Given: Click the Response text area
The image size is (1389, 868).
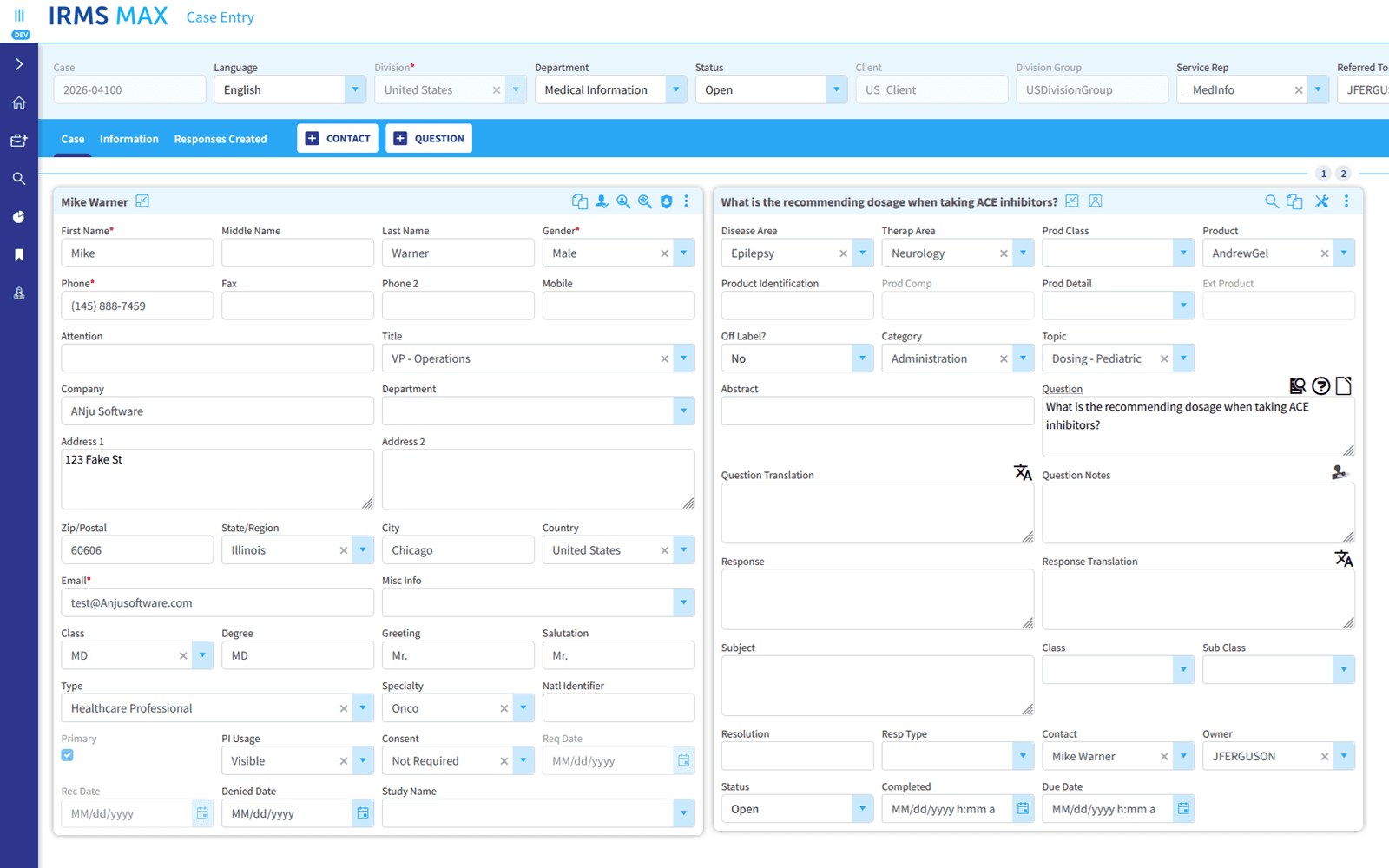Looking at the screenshot, I should (877, 599).
